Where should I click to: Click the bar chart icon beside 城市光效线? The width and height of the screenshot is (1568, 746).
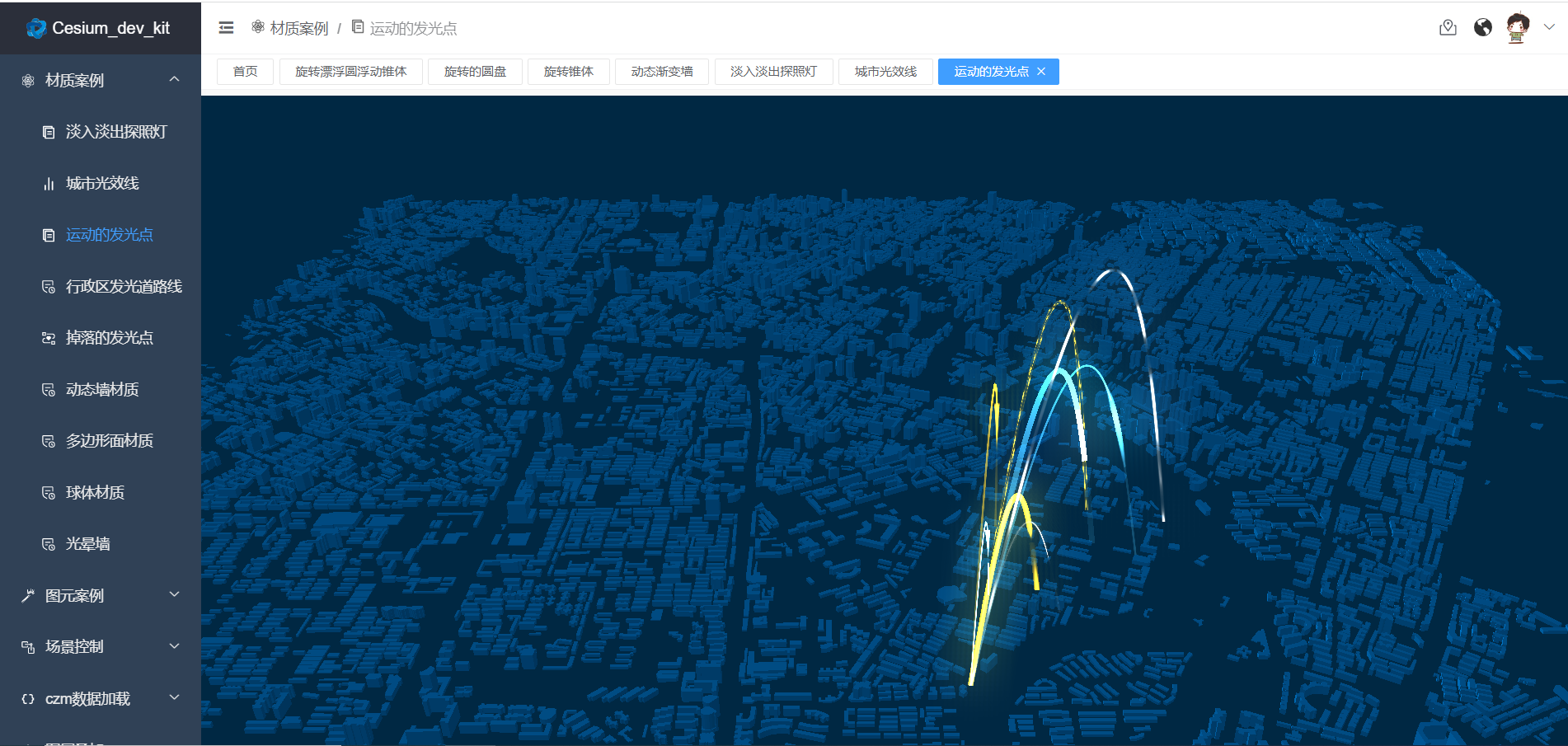tap(49, 184)
